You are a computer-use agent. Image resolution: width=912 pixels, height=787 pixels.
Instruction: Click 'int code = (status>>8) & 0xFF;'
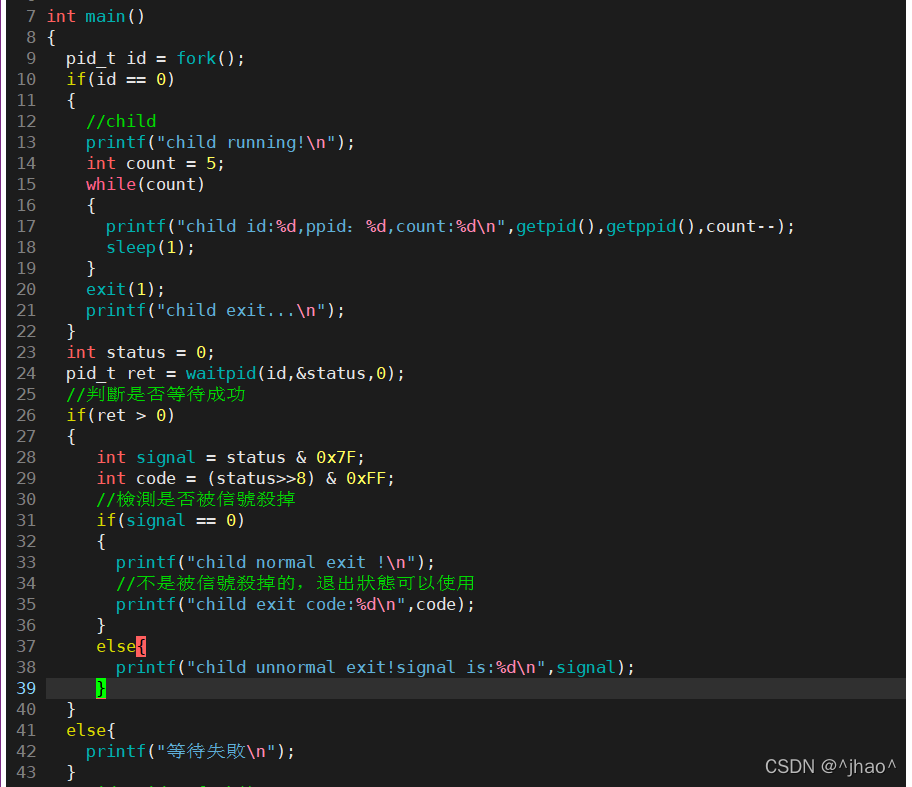point(245,478)
